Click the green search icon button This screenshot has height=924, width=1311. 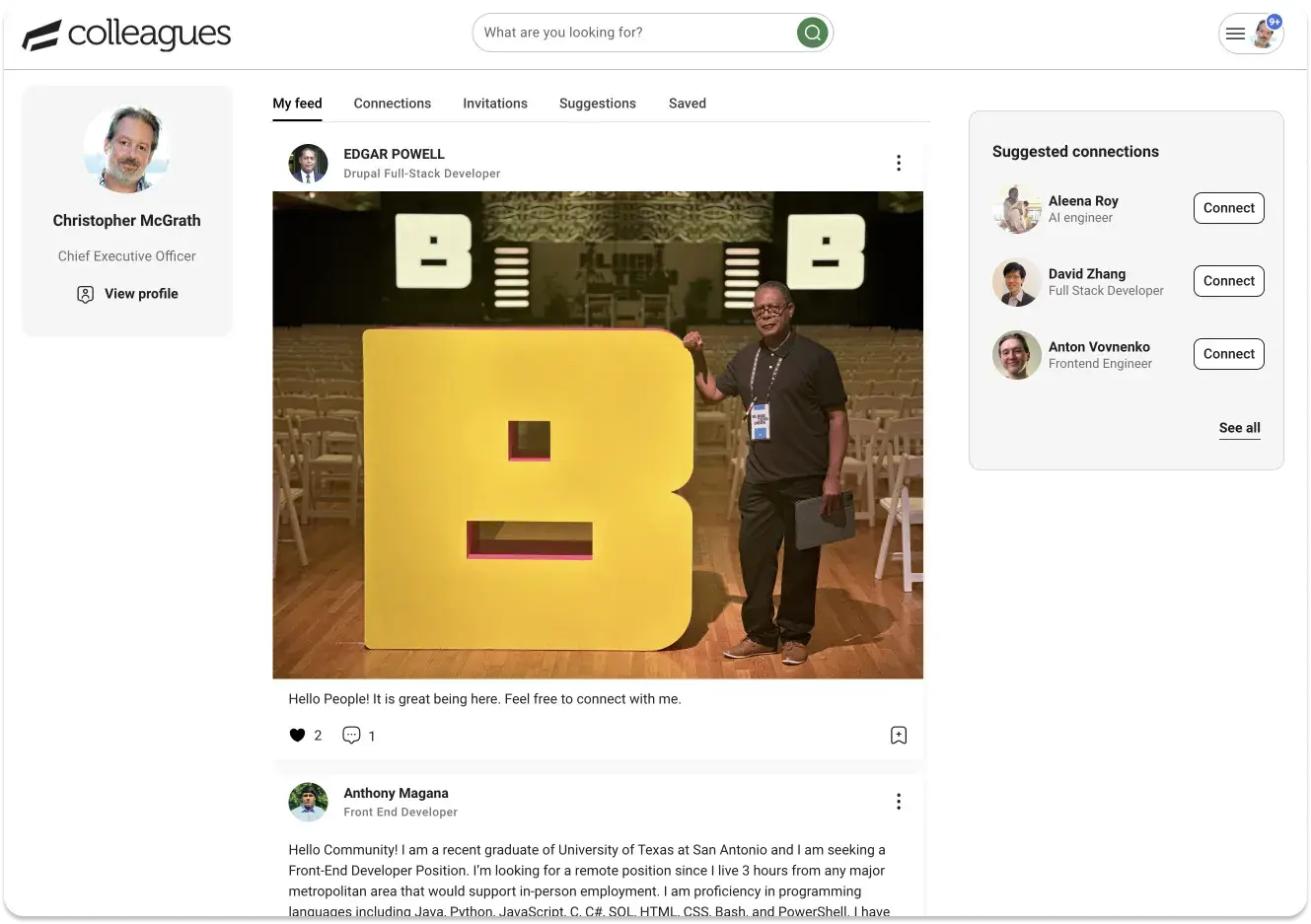(812, 33)
